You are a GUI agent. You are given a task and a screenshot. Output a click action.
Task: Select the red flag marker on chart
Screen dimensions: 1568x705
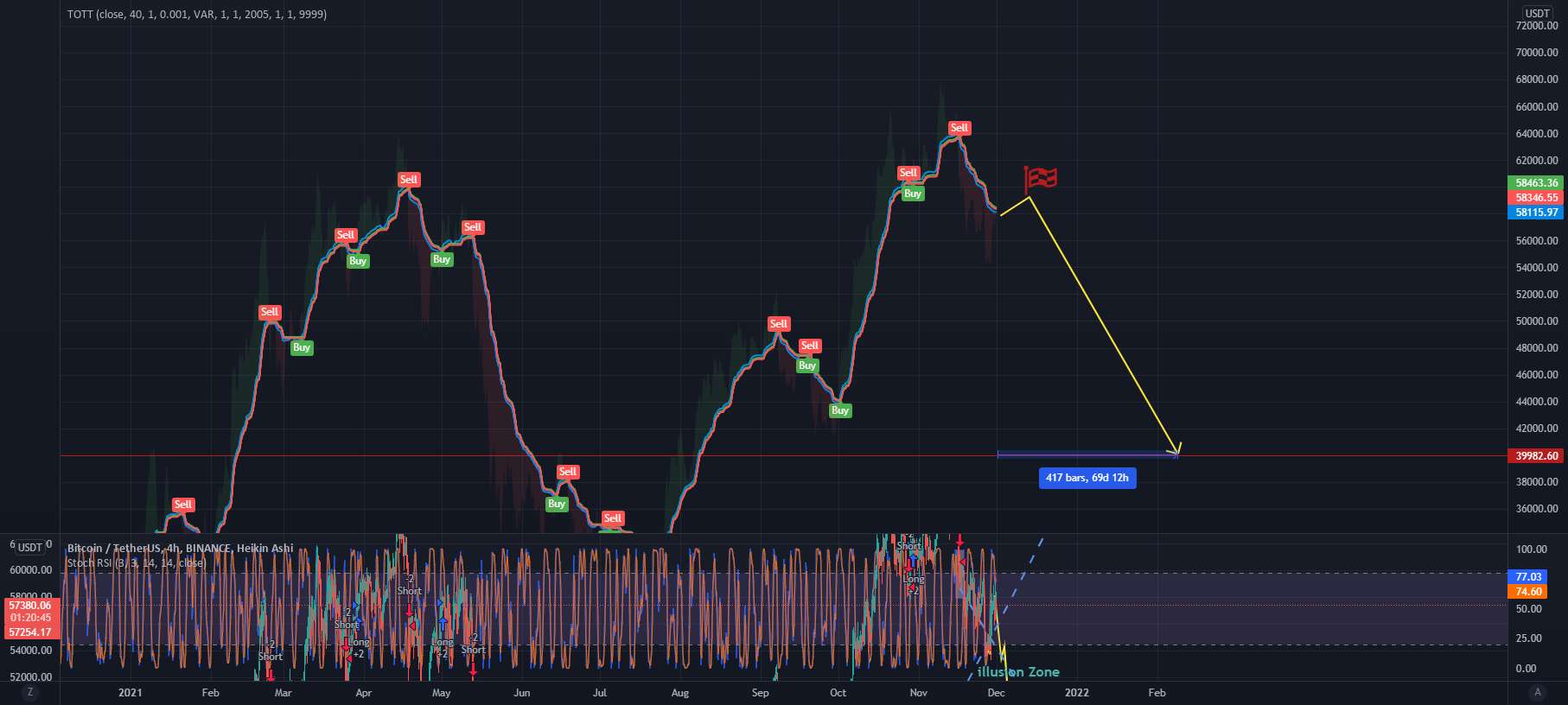tap(1040, 179)
